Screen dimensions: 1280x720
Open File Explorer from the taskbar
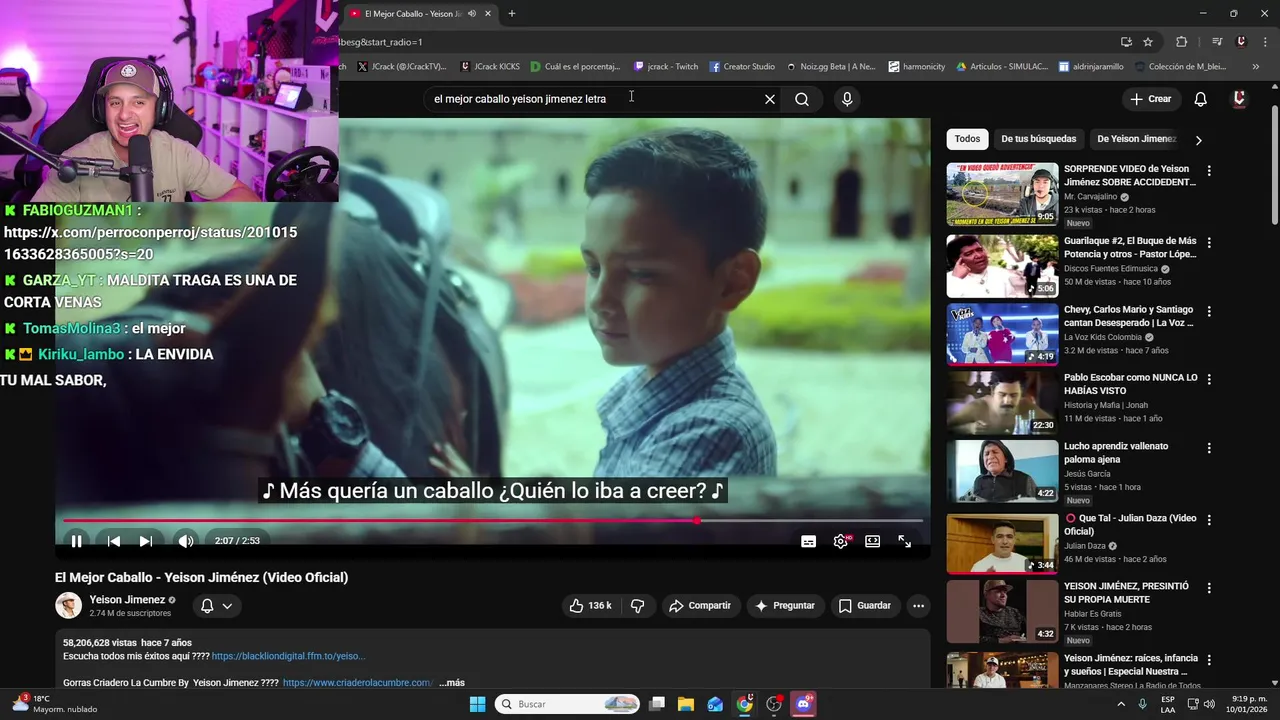pyautogui.click(x=686, y=704)
